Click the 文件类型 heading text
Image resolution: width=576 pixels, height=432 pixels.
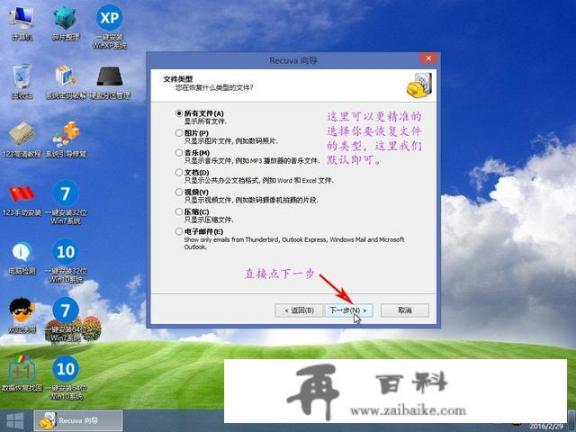(178, 79)
